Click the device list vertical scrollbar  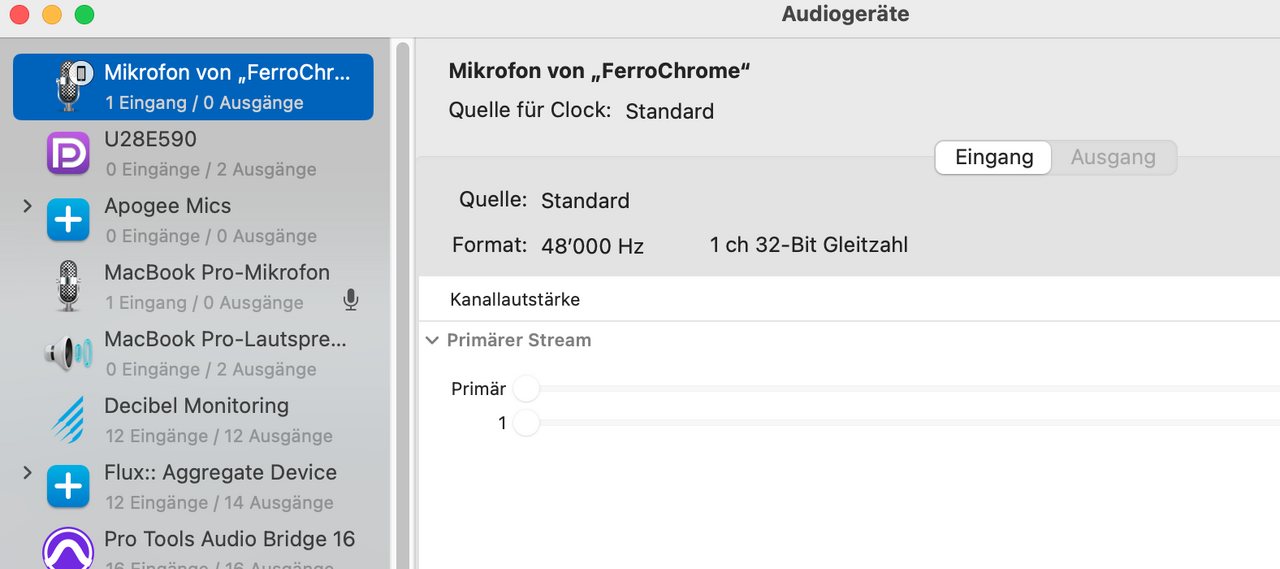click(403, 300)
